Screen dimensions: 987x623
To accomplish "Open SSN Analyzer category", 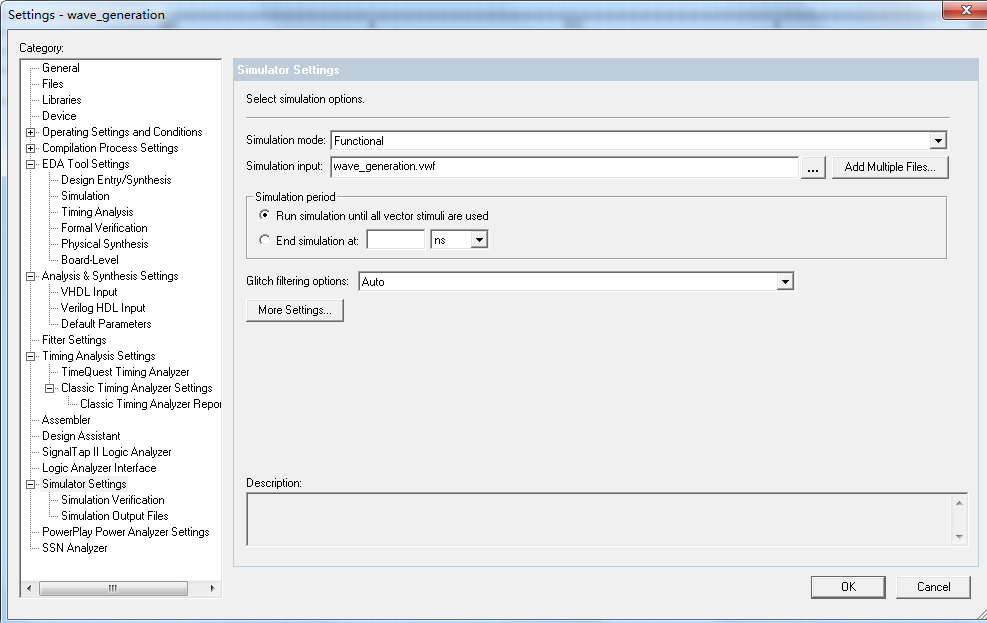I will click(x=74, y=548).
